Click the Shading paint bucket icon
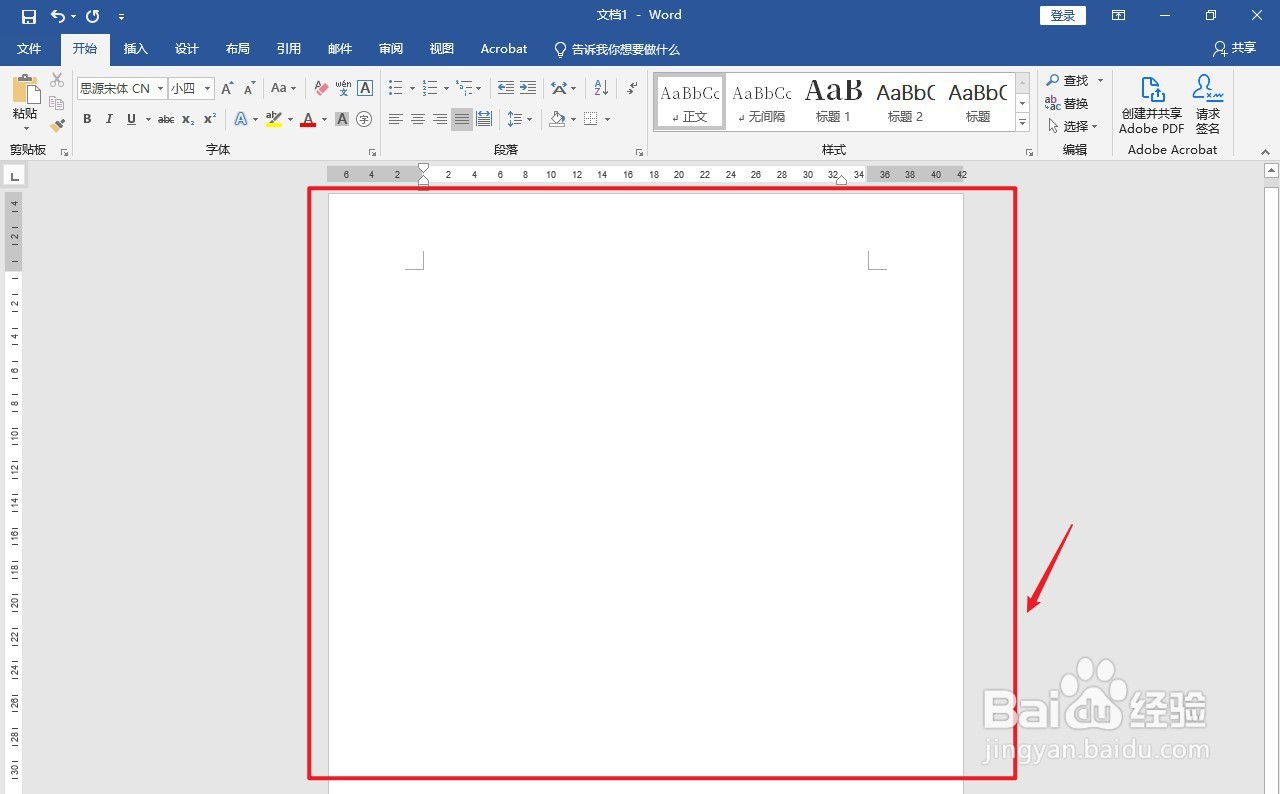Viewport: 1280px width, 794px height. 557,119
